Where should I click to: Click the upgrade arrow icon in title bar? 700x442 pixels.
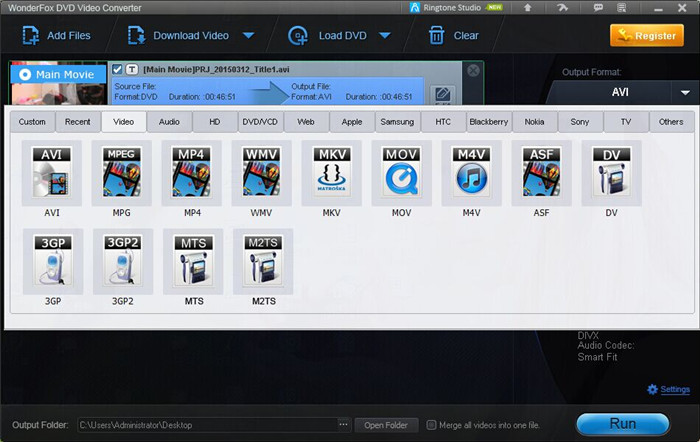pyautogui.click(x=528, y=8)
